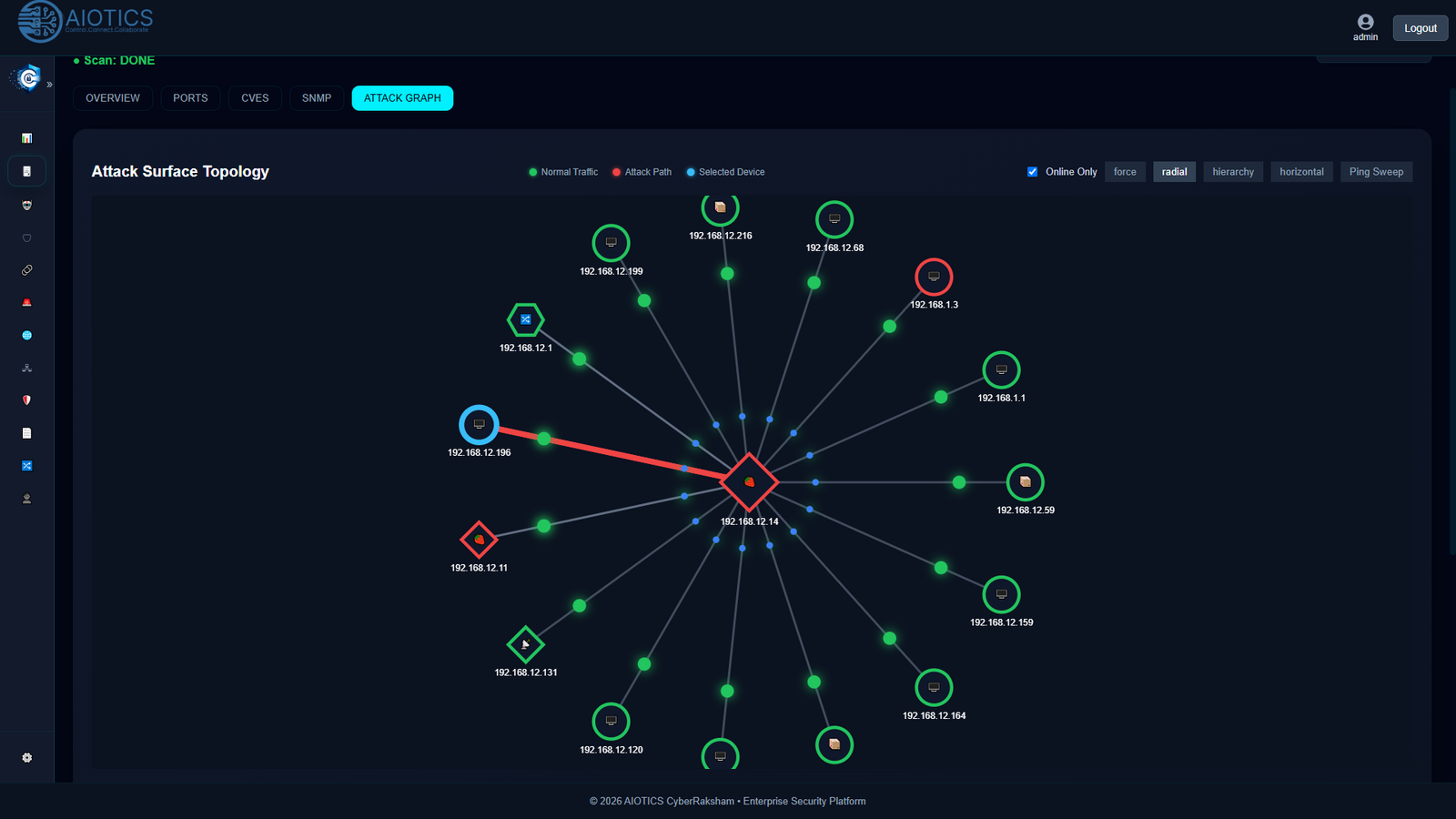Click the blue shuffle arrows sidebar icon
The width and height of the screenshot is (1456, 819).
click(x=26, y=466)
